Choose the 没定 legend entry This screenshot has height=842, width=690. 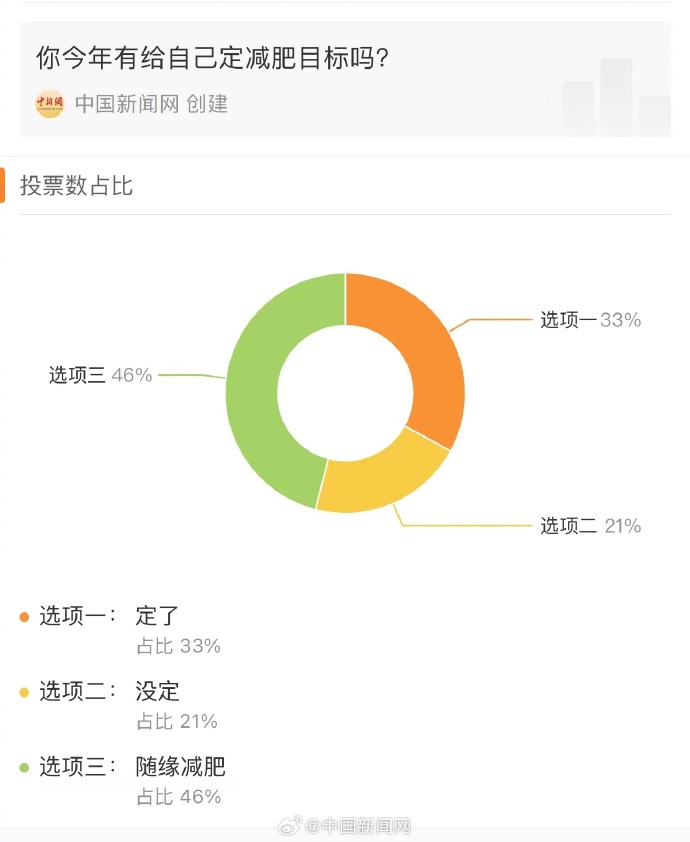tap(157, 691)
